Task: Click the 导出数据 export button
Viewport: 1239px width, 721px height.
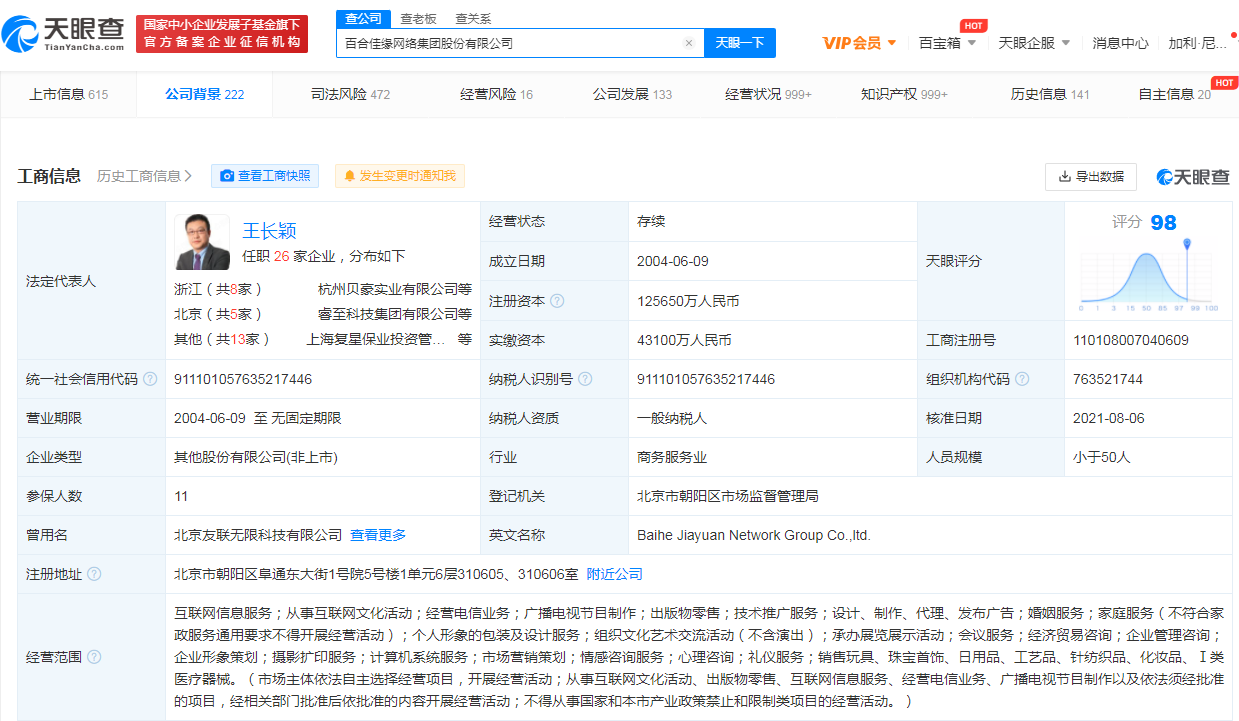Action: point(1091,177)
